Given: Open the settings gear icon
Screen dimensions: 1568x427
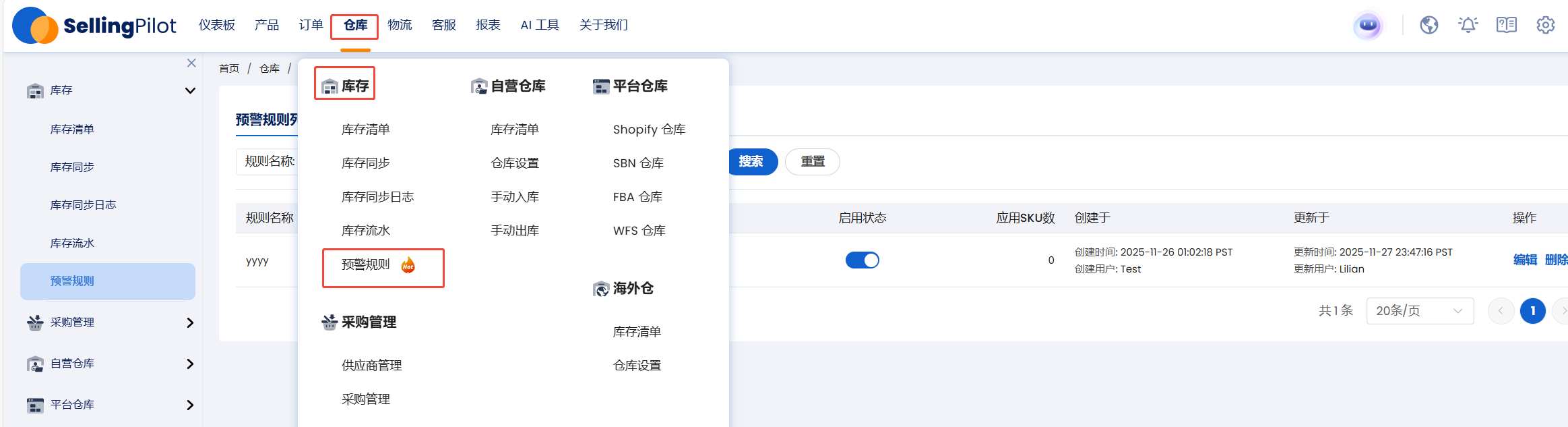Looking at the screenshot, I should [1545, 26].
